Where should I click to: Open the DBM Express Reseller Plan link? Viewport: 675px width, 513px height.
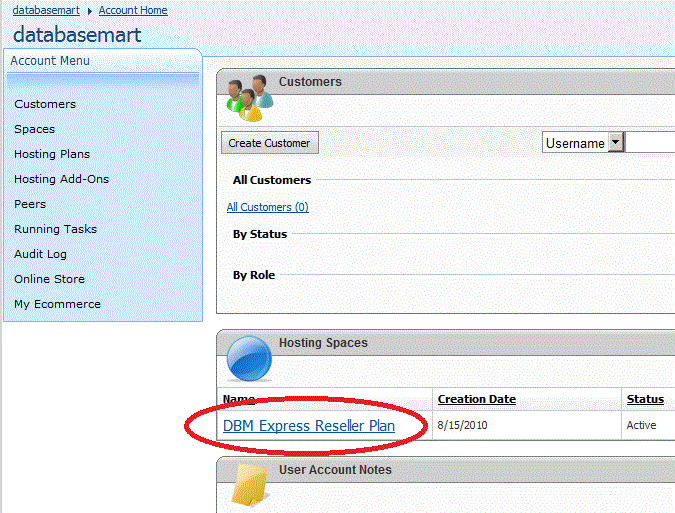point(309,426)
